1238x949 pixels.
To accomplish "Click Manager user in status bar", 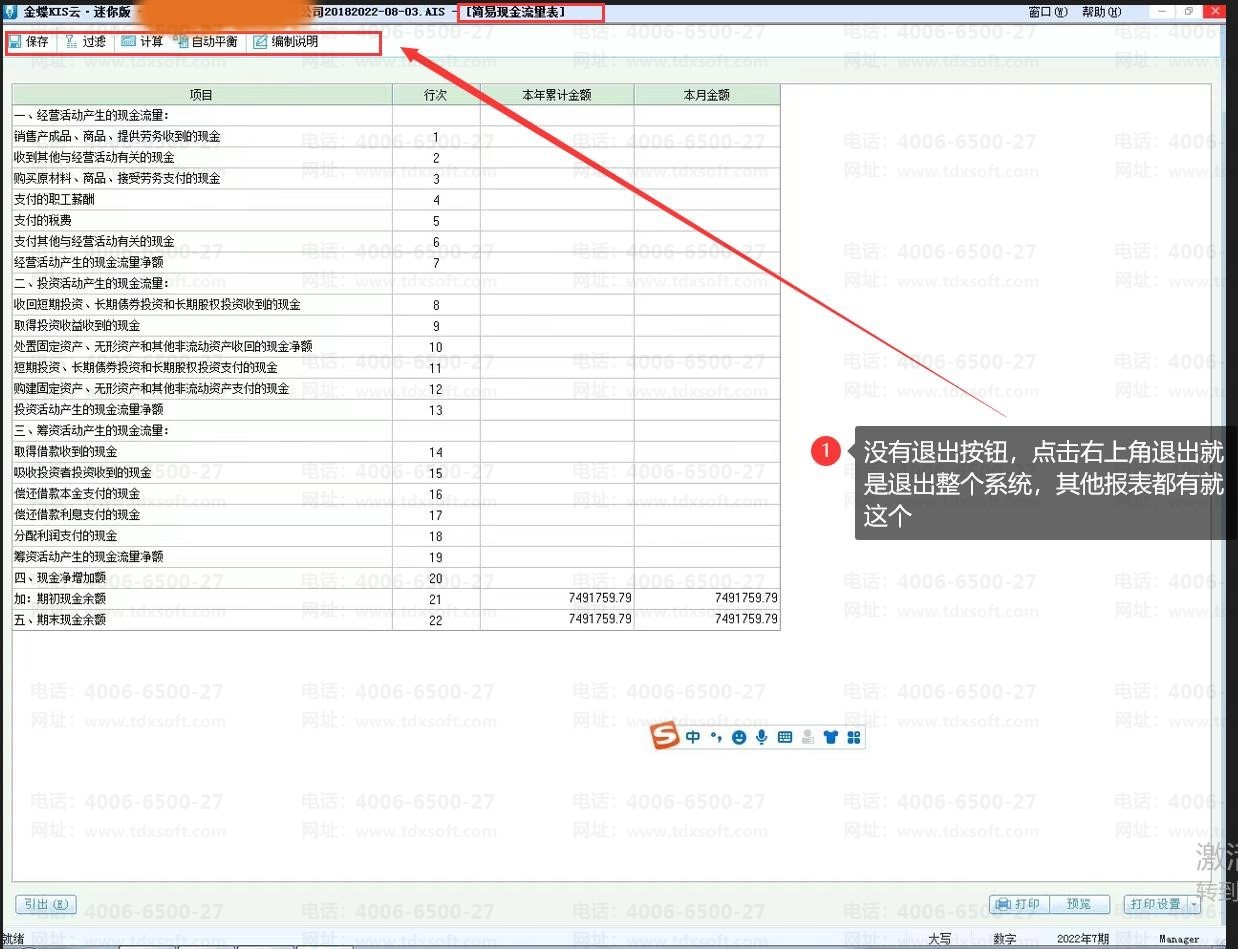I will coord(1179,939).
